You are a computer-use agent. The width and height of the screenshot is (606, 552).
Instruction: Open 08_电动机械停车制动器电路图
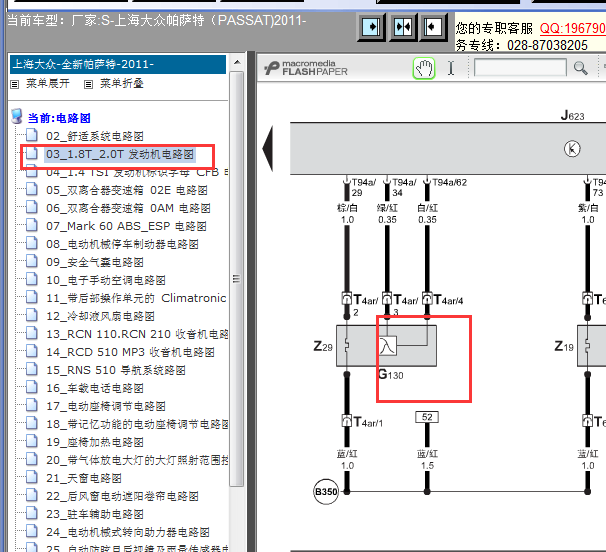122,244
